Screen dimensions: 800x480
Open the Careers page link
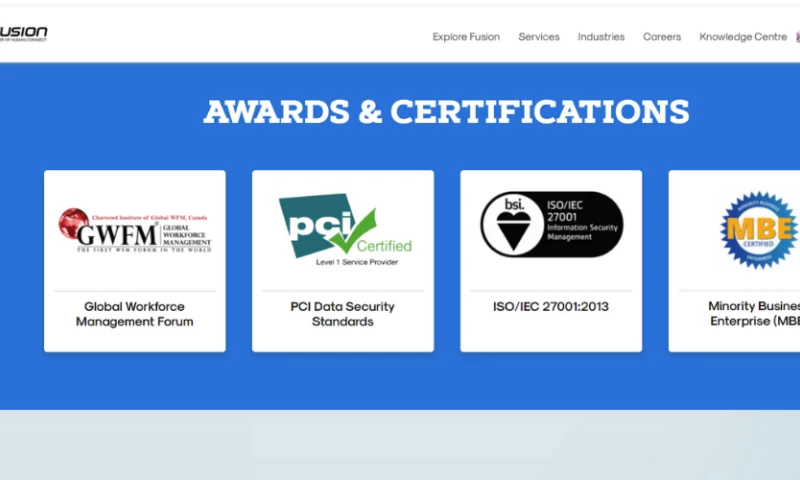pyautogui.click(x=662, y=37)
